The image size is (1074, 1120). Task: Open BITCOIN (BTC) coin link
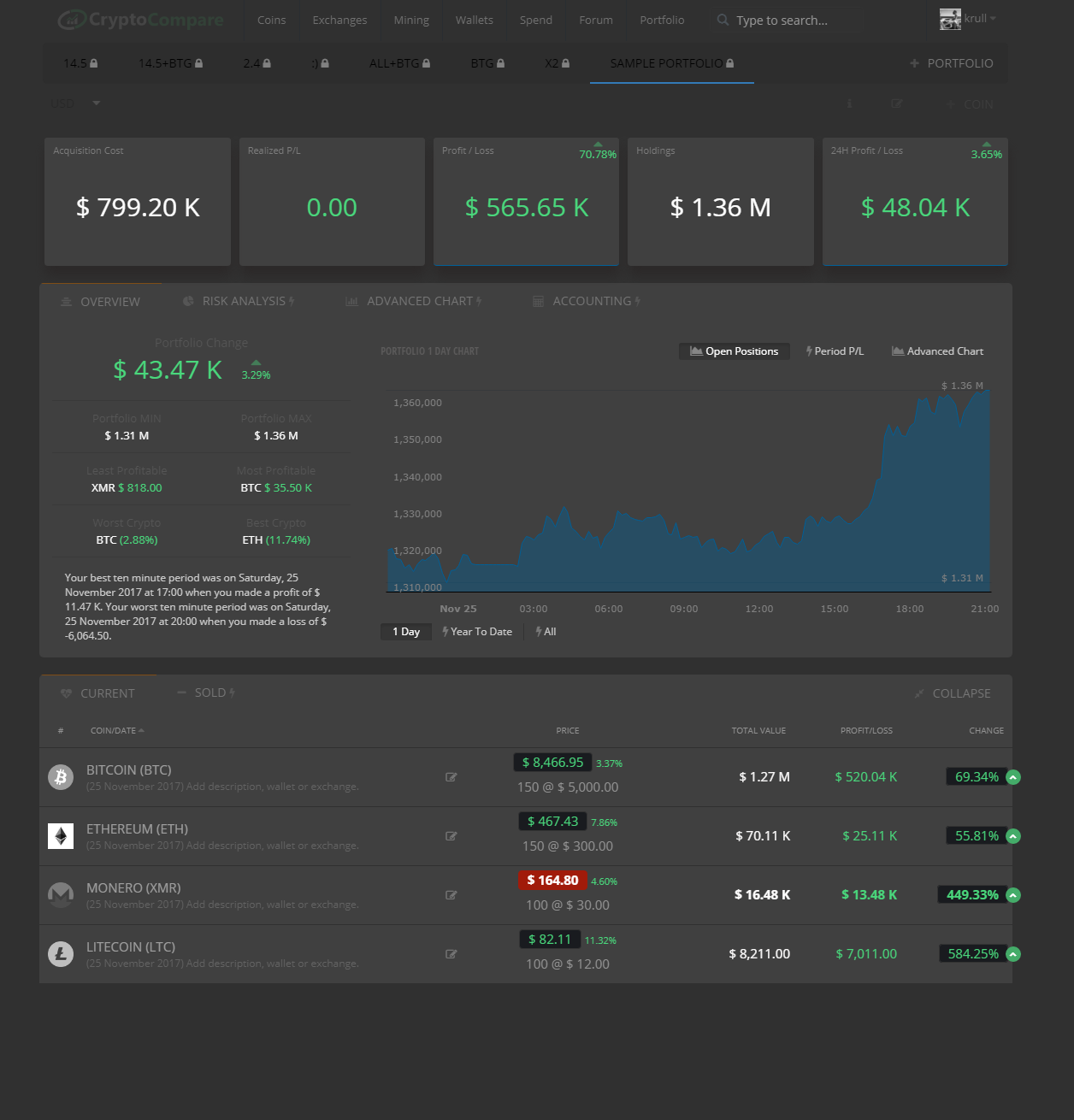pyautogui.click(x=129, y=770)
